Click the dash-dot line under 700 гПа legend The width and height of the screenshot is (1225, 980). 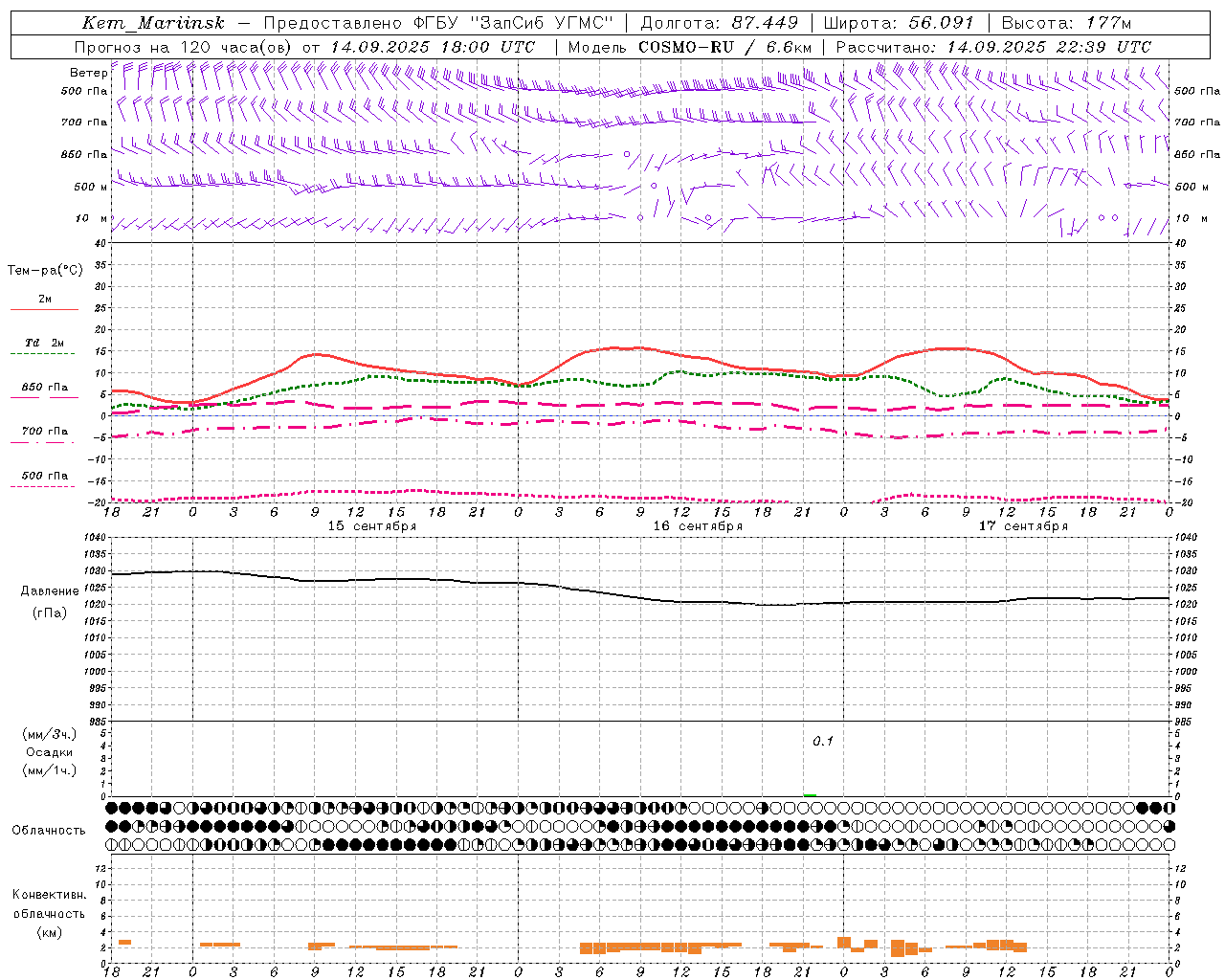42,442
